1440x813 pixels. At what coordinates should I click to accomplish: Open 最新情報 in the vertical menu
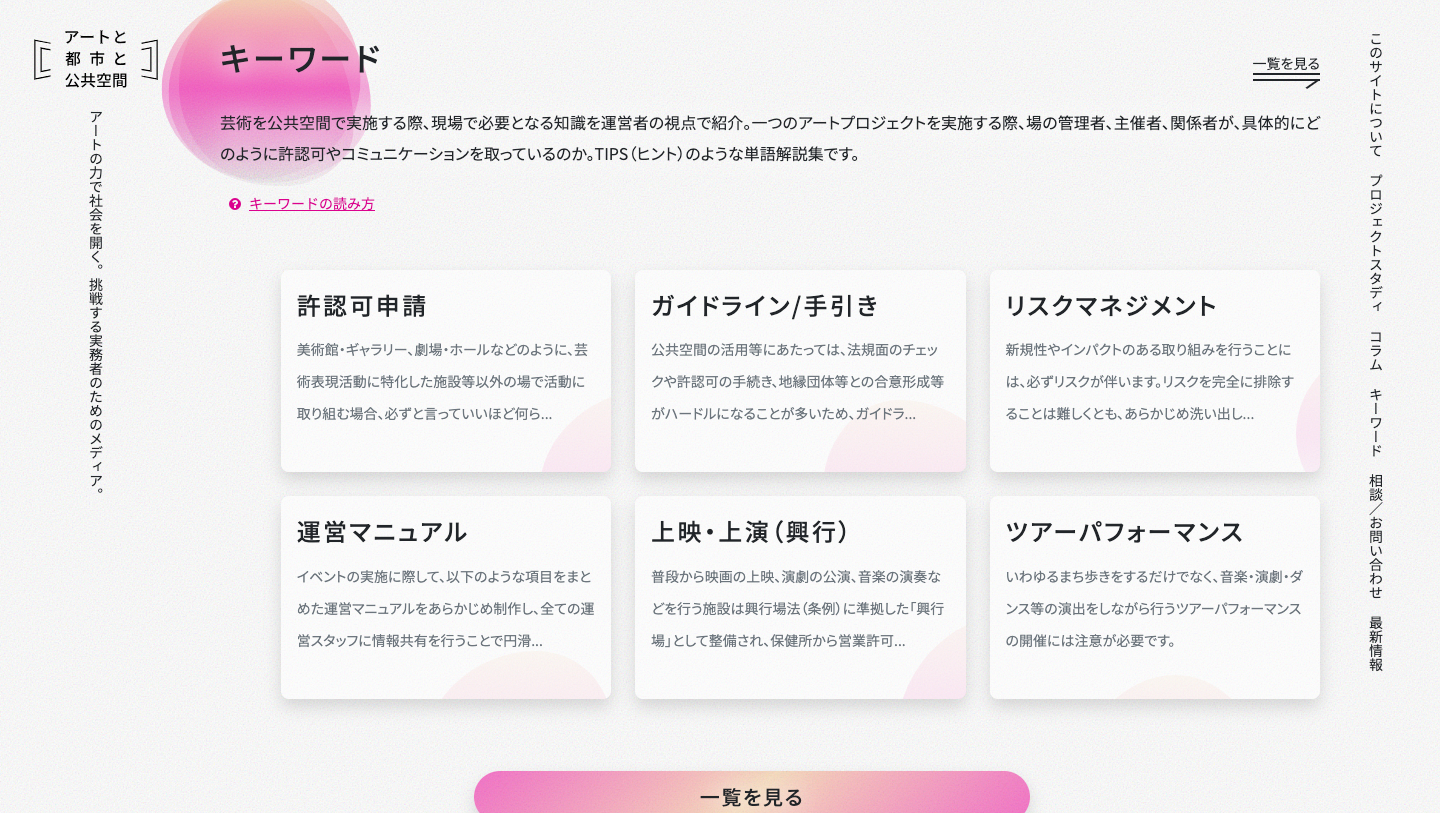pos(1376,643)
